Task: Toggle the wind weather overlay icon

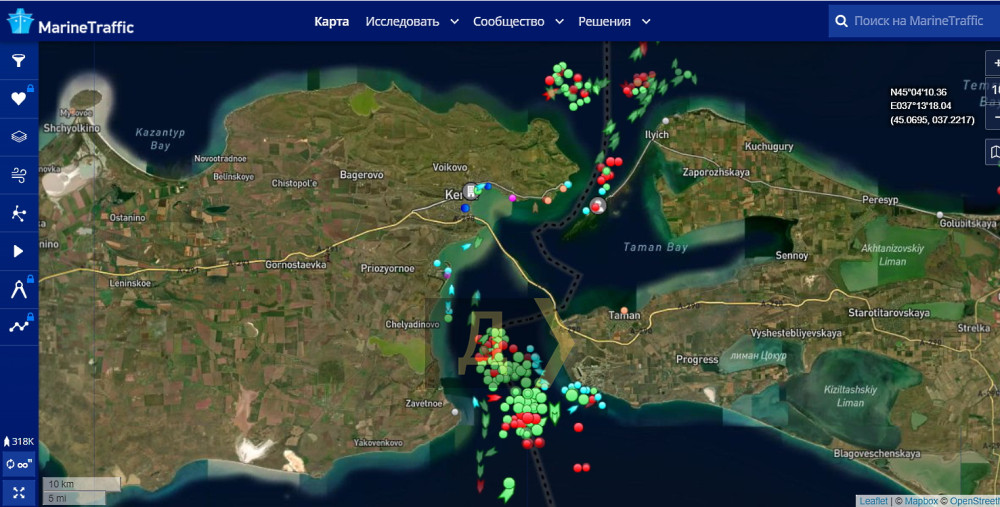Action: pyautogui.click(x=18, y=175)
